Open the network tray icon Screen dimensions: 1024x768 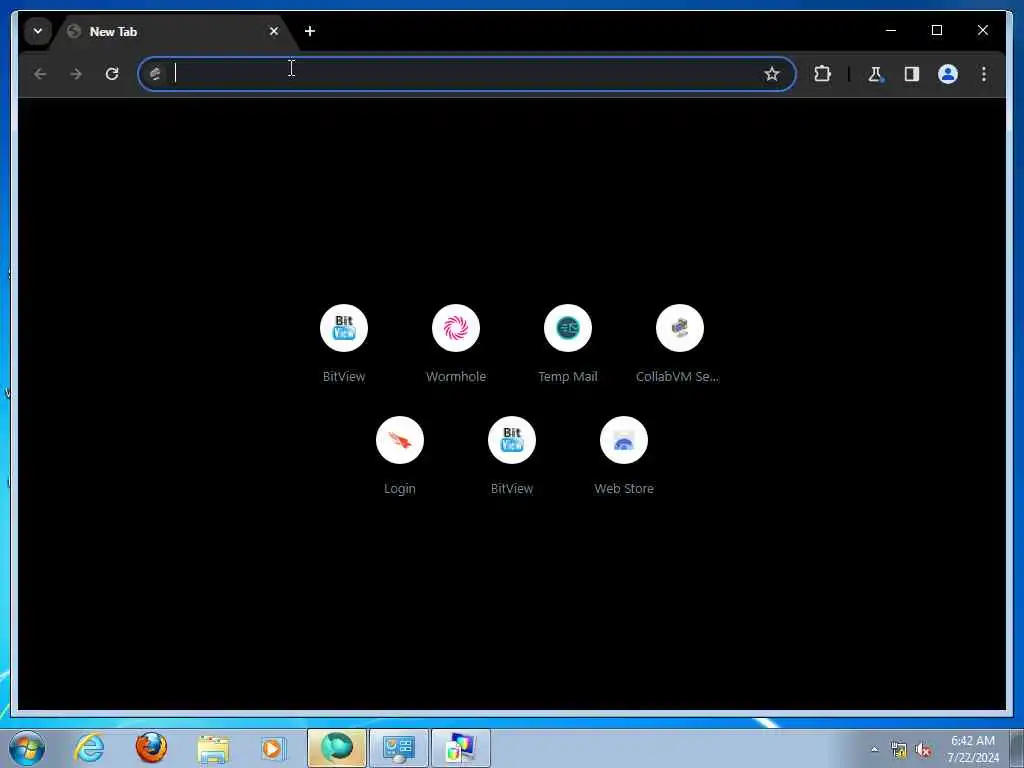[x=899, y=750]
